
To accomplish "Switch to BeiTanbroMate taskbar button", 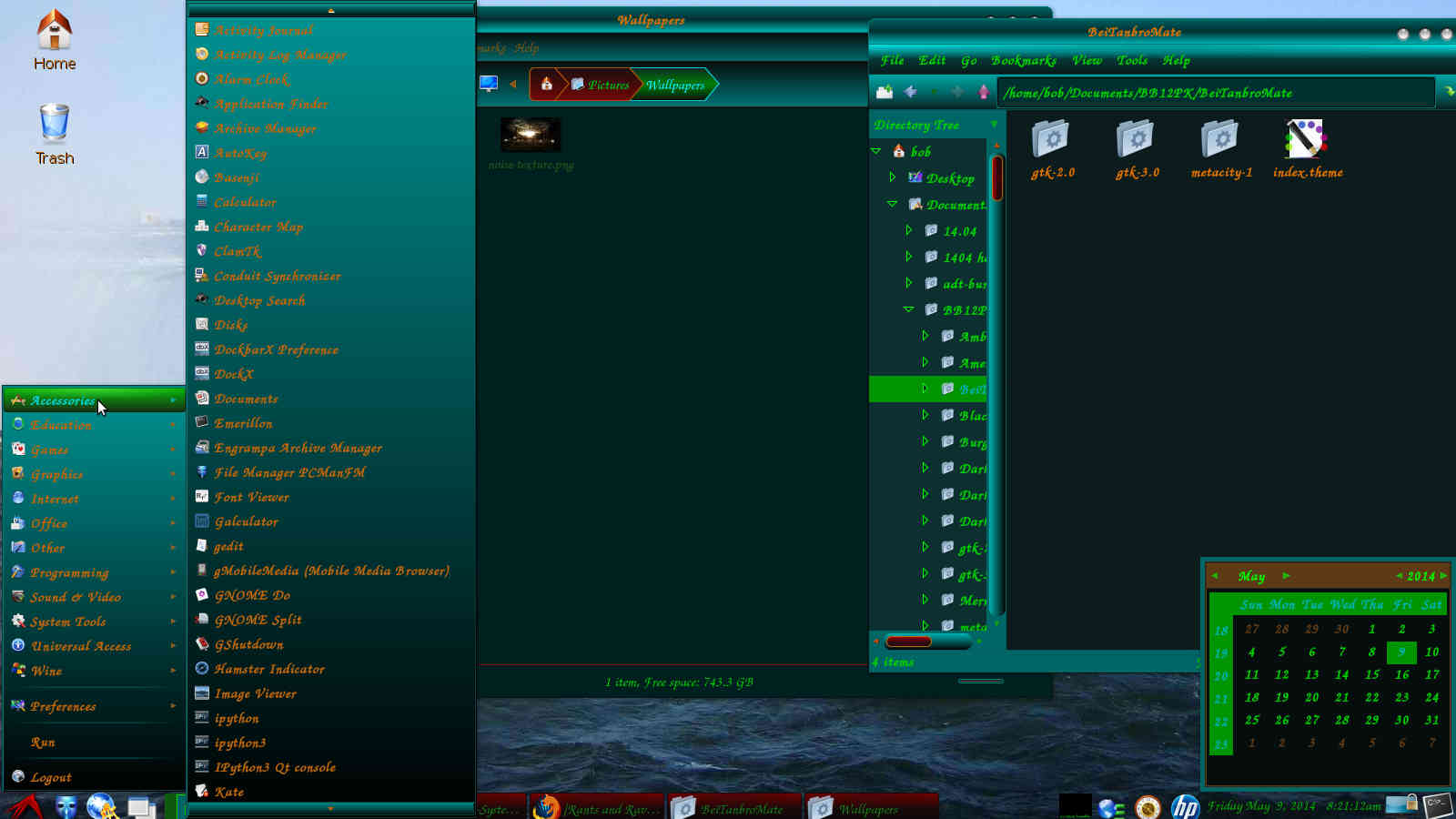I will pyautogui.click(x=735, y=807).
